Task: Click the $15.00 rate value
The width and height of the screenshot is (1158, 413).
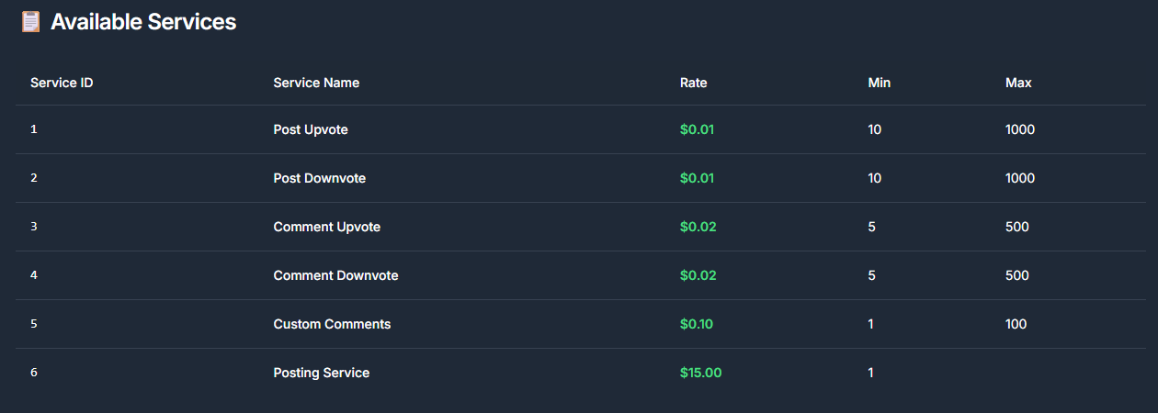Action: tap(701, 373)
